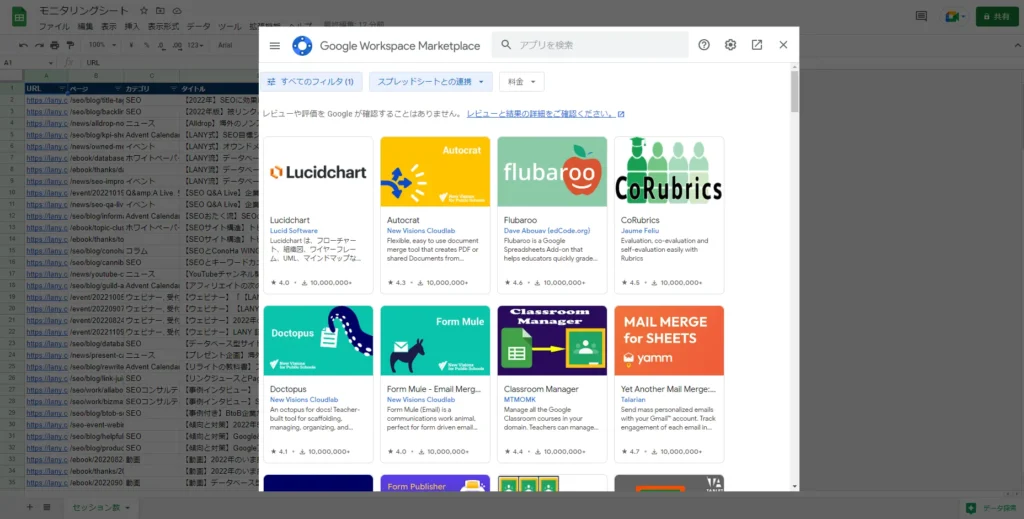Click the Google Sheets home icon

point(19,18)
